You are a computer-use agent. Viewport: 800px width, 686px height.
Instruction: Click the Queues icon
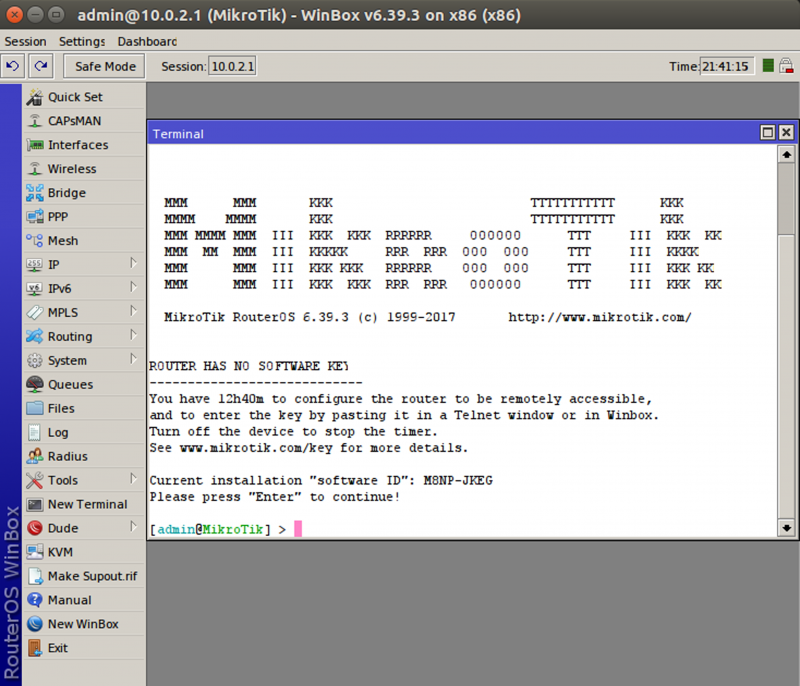(35, 385)
